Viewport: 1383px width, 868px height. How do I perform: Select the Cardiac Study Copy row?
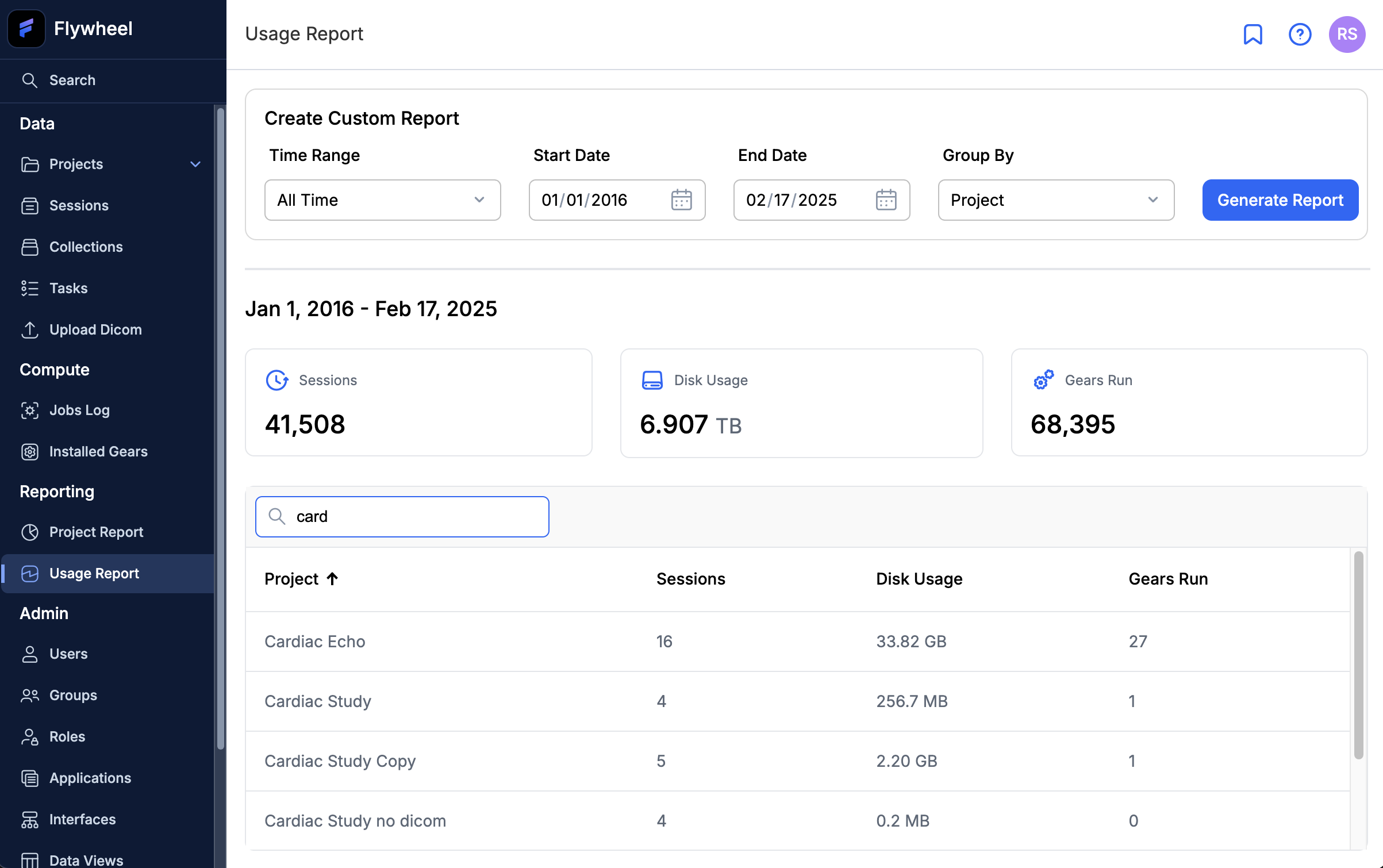tap(797, 761)
